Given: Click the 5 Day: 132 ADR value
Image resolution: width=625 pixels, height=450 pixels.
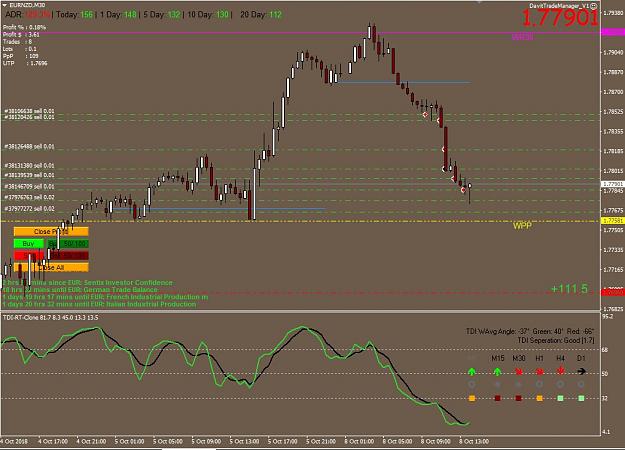Looking at the screenshot, I should (162, 15).
